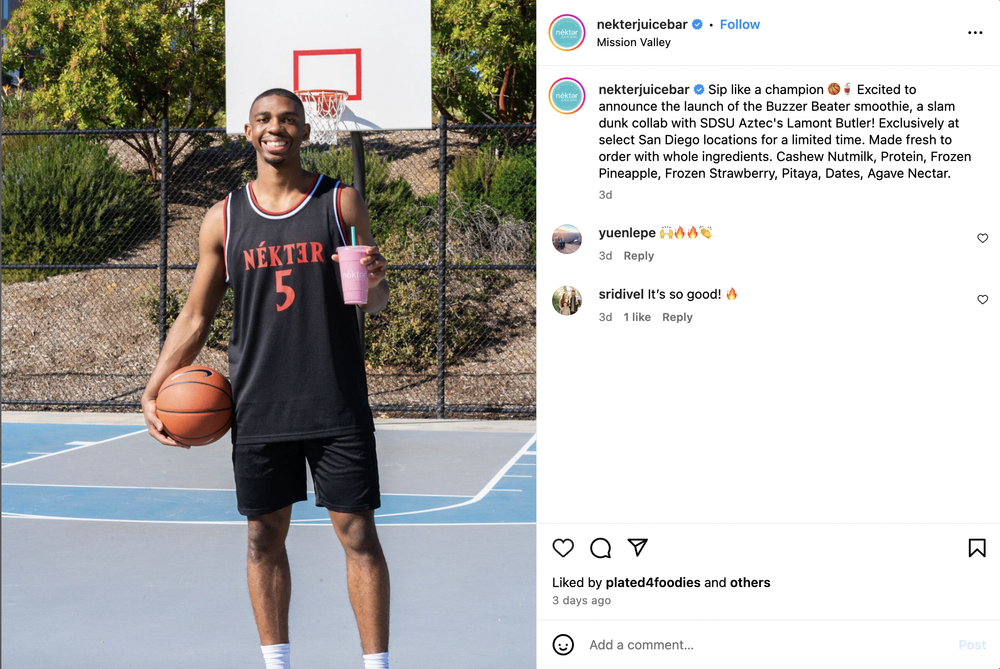This screenshot has height=669, width=1000.
Task: Reply to yuenlepe's comment
Action: pyautogui.click(x=638, y=256)
